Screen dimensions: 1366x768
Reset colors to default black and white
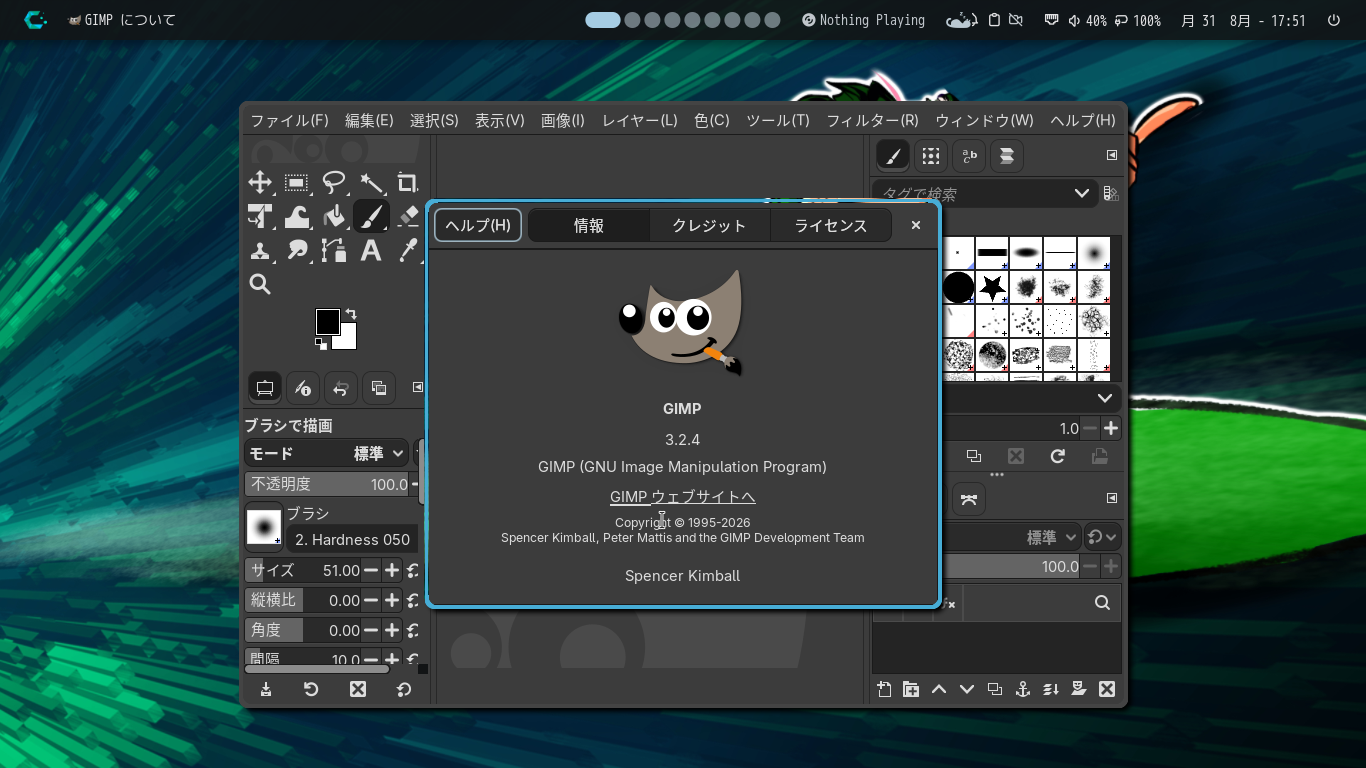pos(320,344)
